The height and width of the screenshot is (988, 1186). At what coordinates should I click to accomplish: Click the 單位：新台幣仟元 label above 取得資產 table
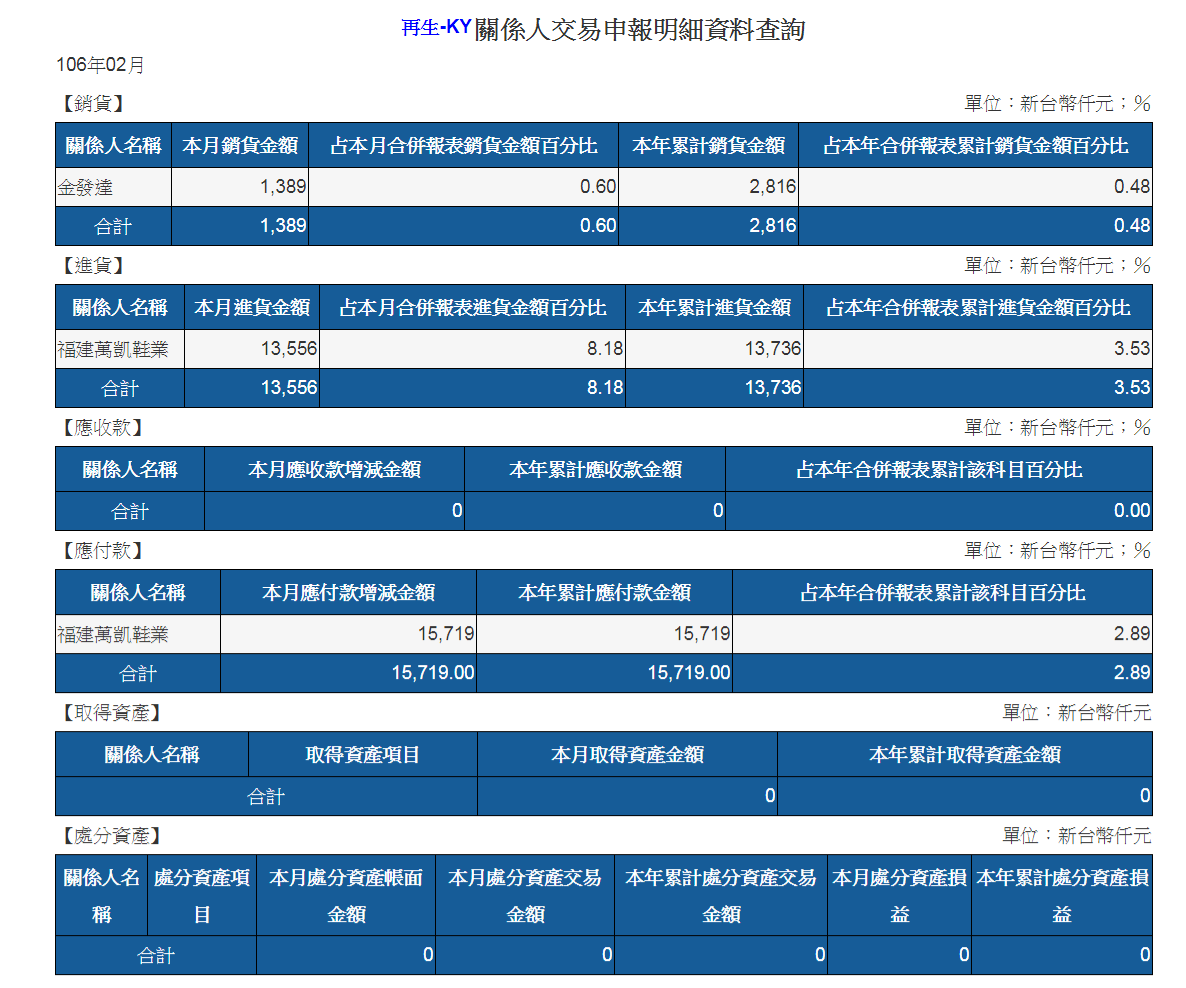[1076, 713]
